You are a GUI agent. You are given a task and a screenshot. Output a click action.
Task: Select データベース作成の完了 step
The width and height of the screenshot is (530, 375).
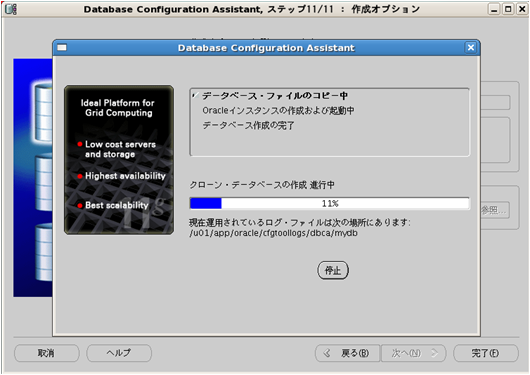point(248,125)
